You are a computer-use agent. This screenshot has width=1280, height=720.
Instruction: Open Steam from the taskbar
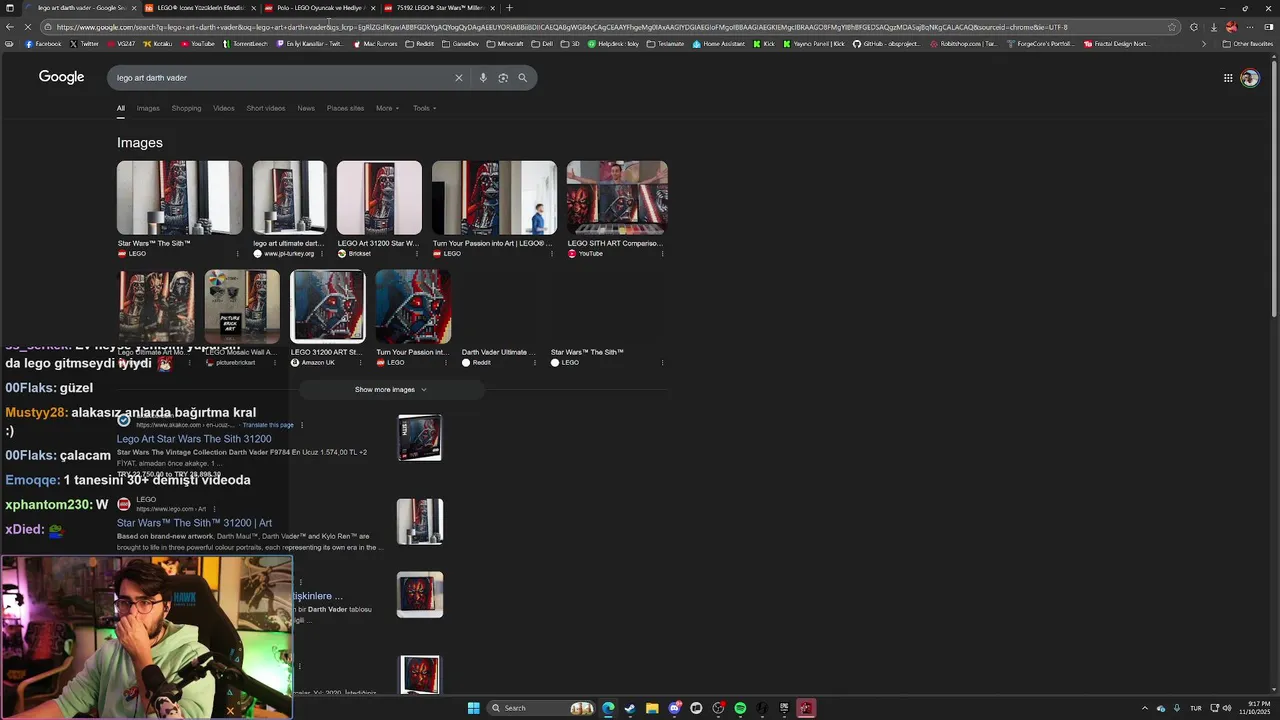pos(630,708)
